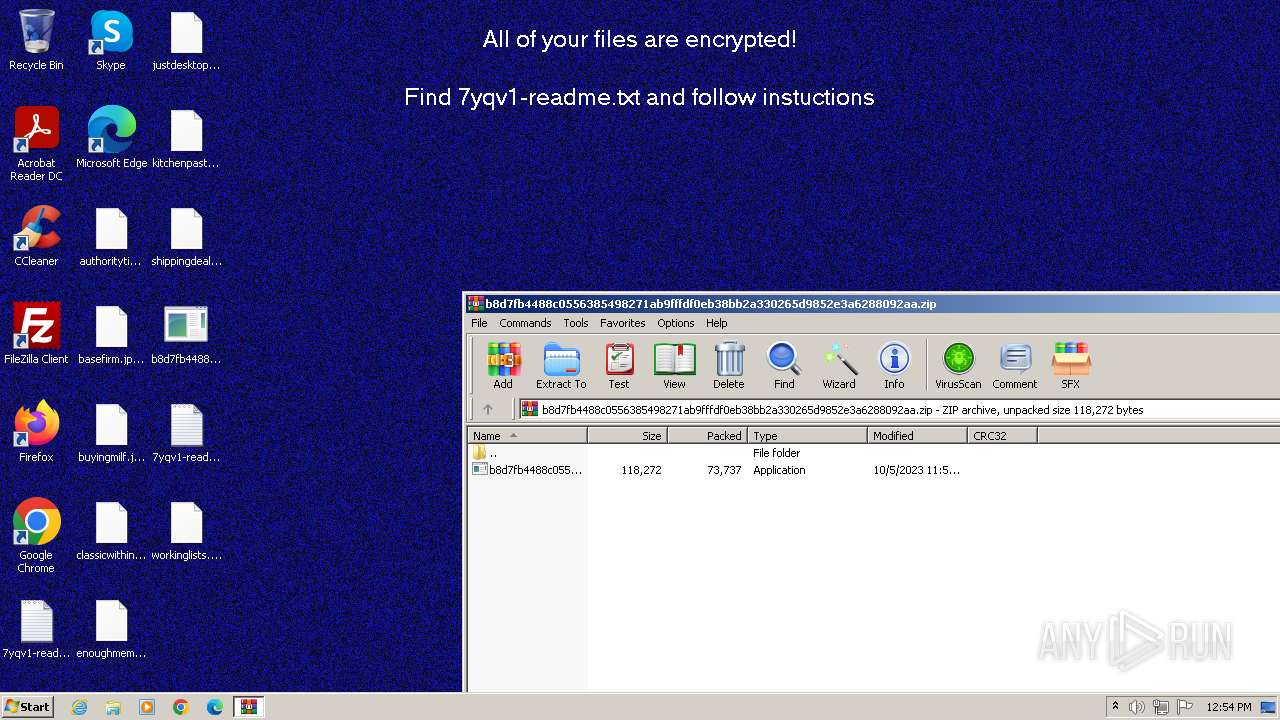Click Internet Explorer in the taskbar
Screen dimensions: 1280x720
point(80,707)
